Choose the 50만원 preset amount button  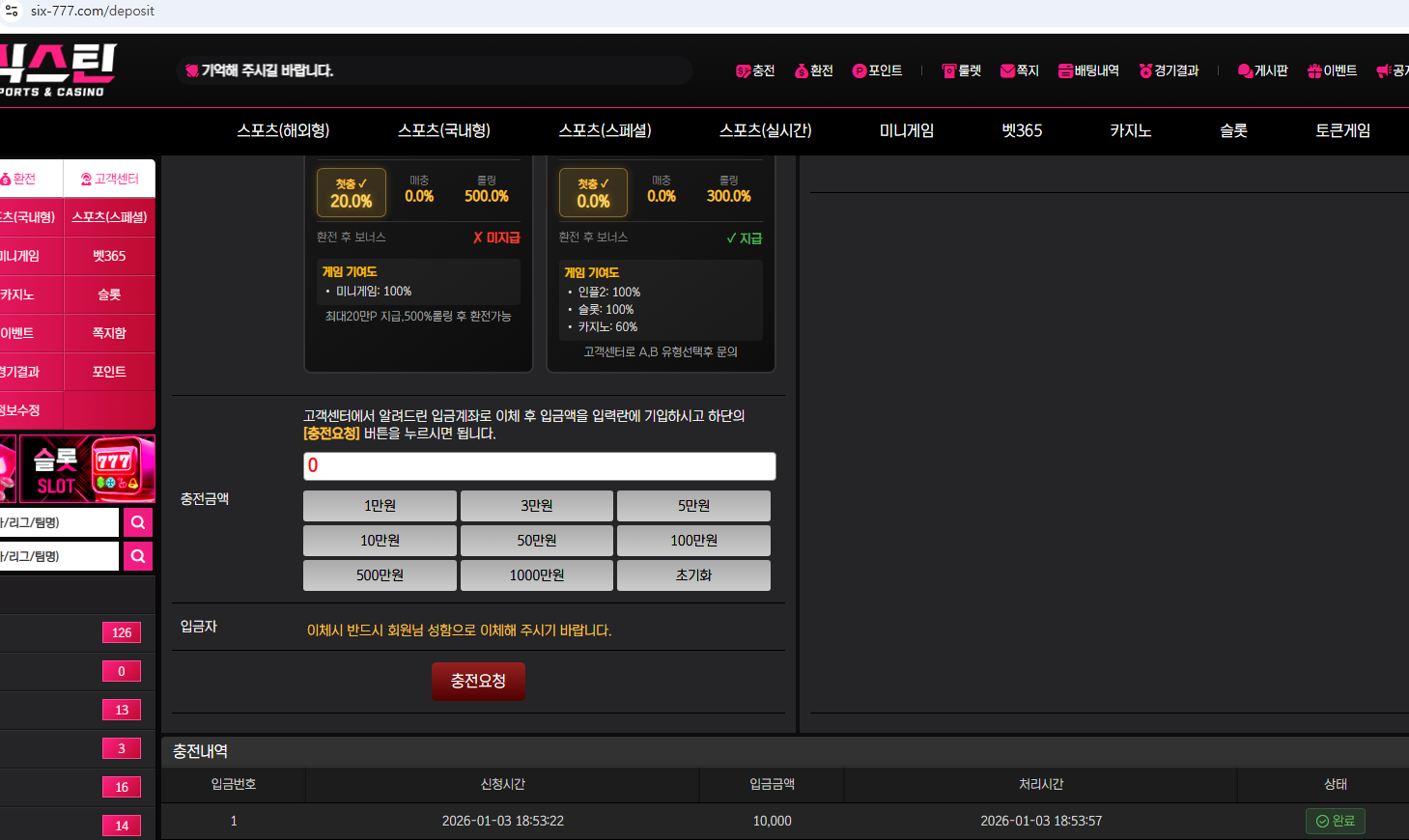click(536, 541)
